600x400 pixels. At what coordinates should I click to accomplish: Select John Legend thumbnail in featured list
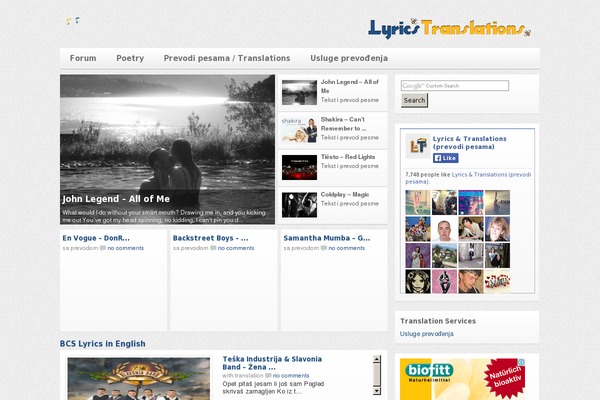point(299,92)
